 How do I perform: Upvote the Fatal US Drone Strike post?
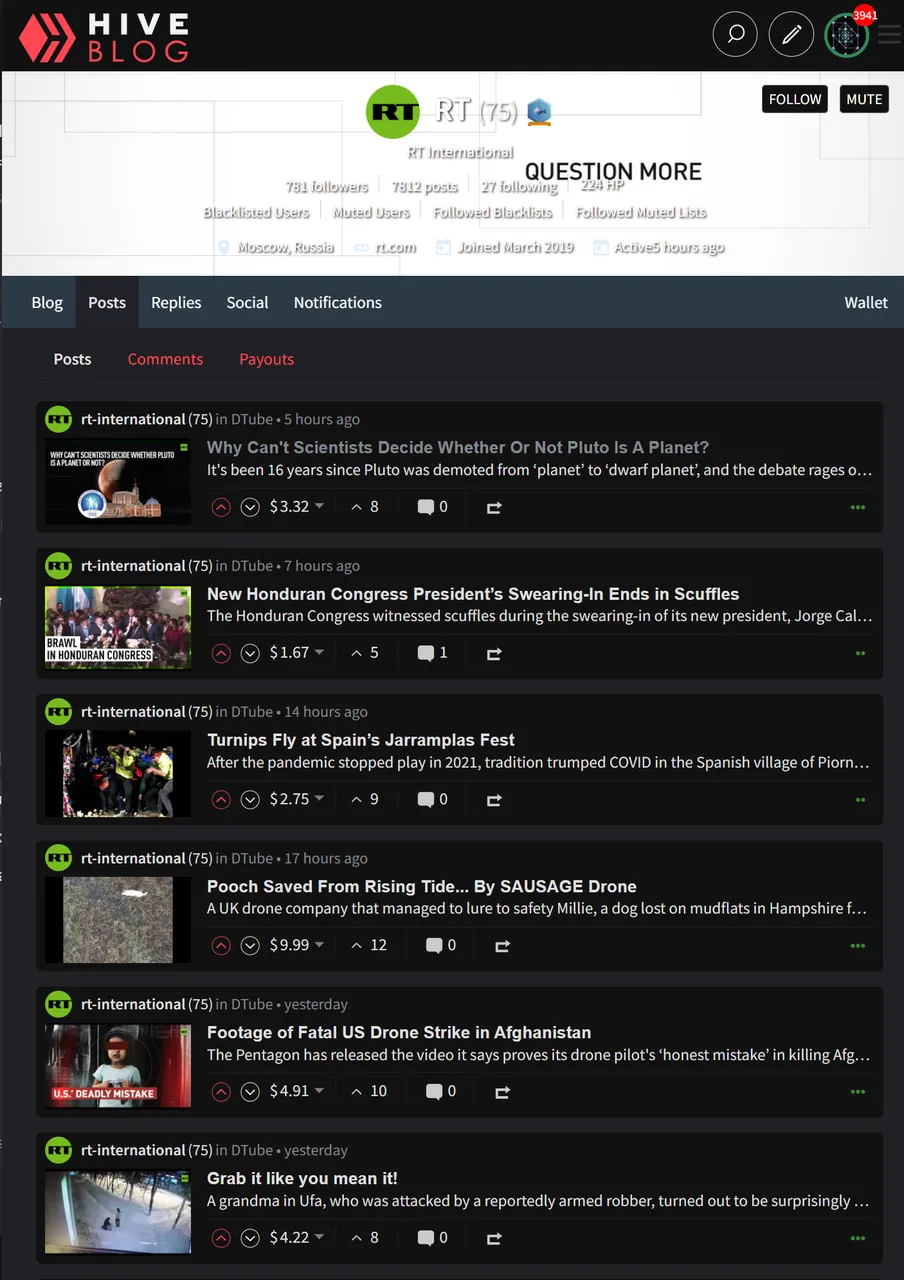[x=221, y=1091]
